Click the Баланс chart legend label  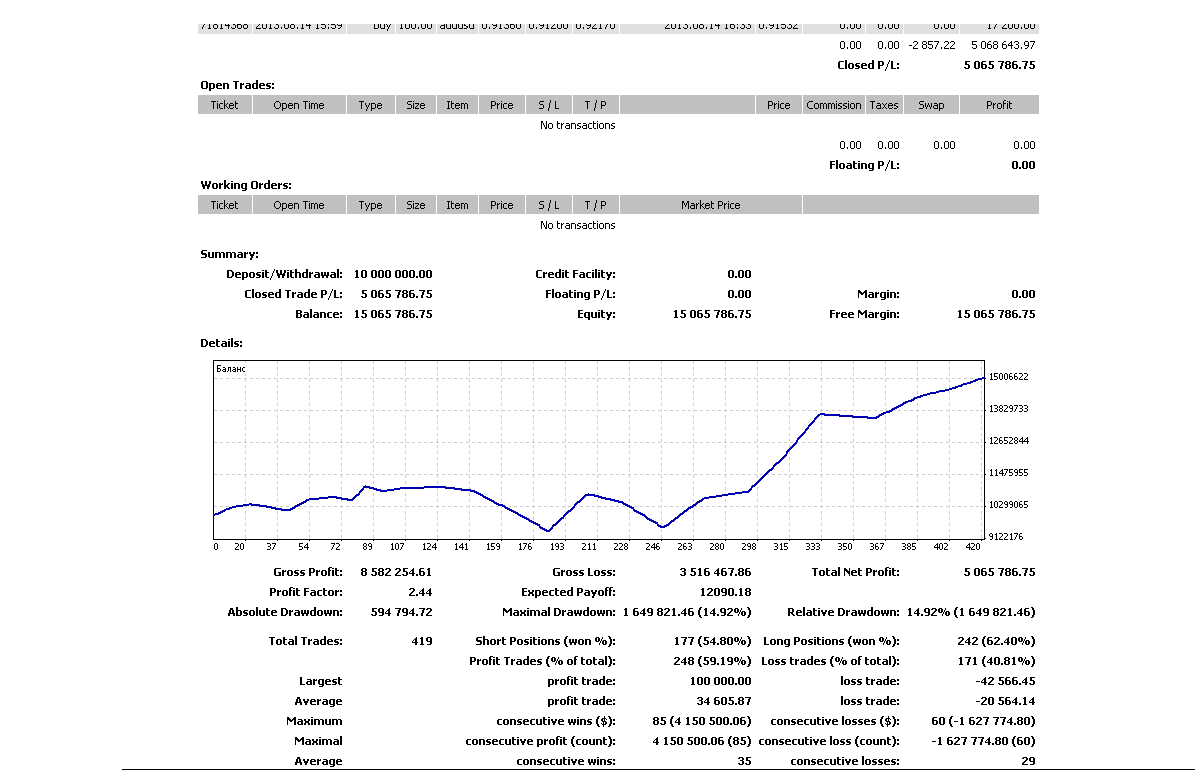231,369
